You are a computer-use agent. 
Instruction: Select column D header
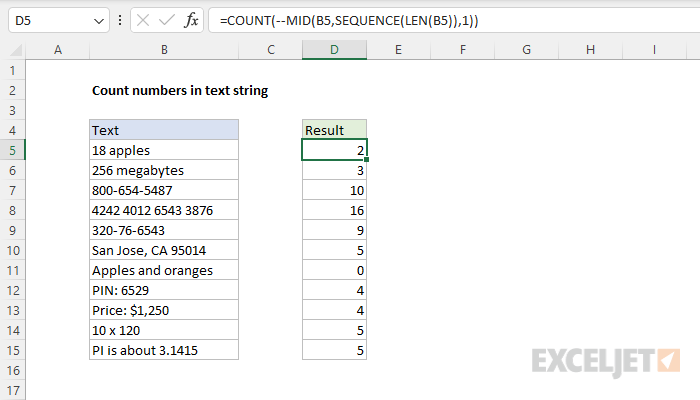coord(334,50)
